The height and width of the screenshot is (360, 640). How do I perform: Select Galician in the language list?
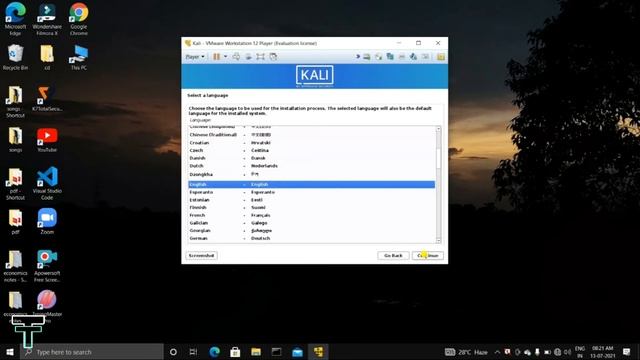click(311, 223)
